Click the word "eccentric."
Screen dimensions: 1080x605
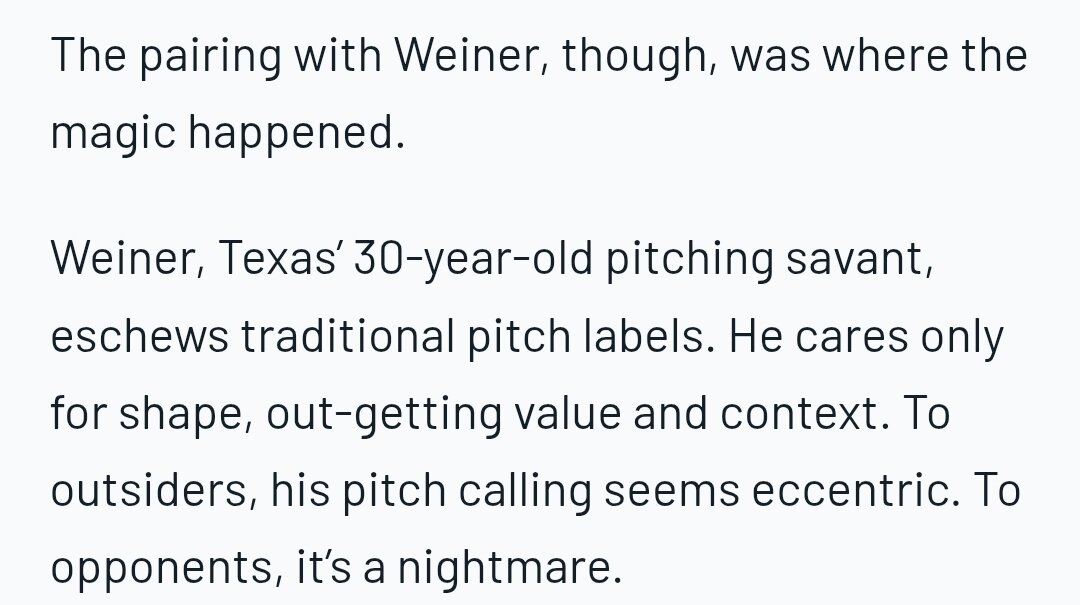(856, 491)
